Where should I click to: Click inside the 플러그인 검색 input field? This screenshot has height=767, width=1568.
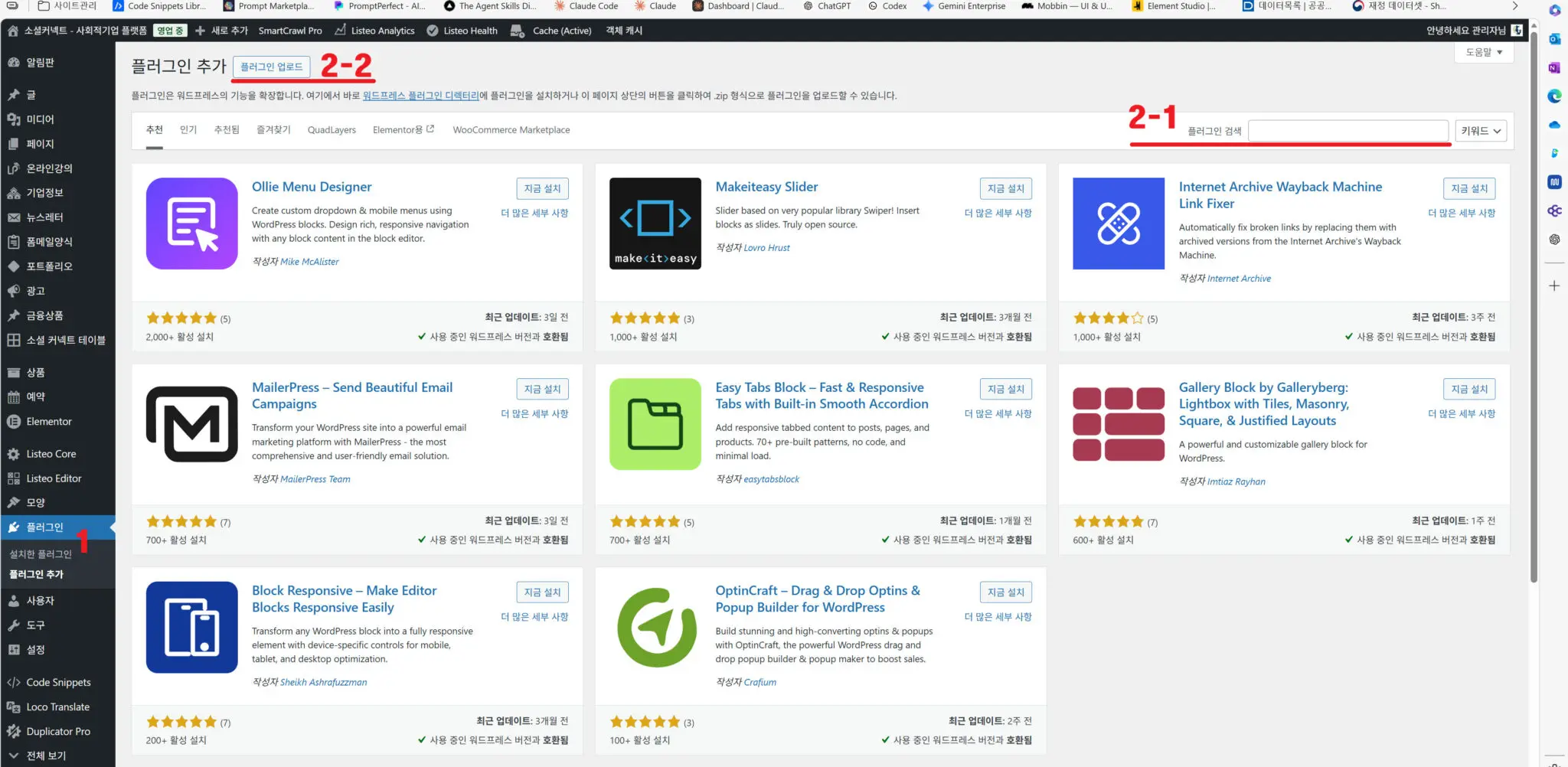(x=1348, y=131)
